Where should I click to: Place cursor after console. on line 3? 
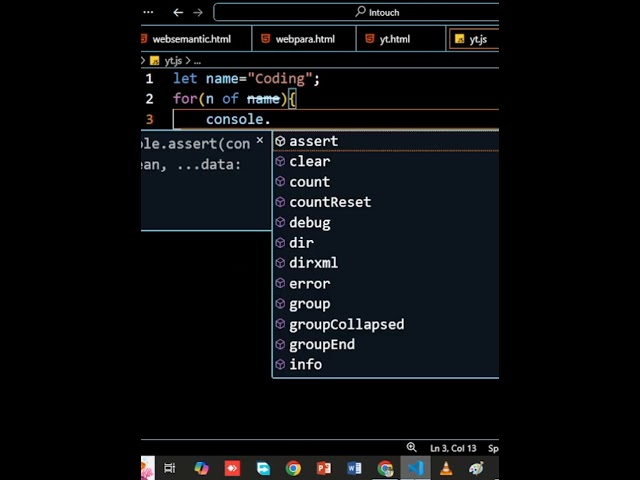(x=271, y=119)
